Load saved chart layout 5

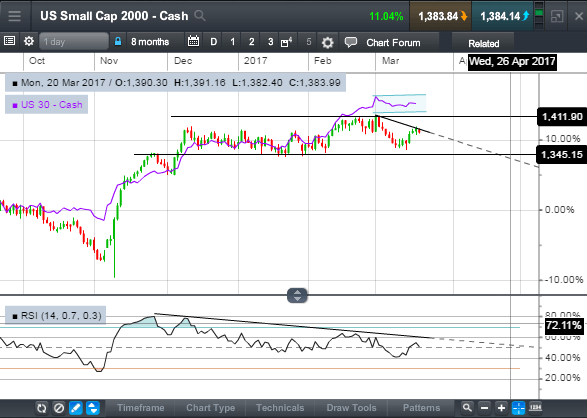(308, 42)
